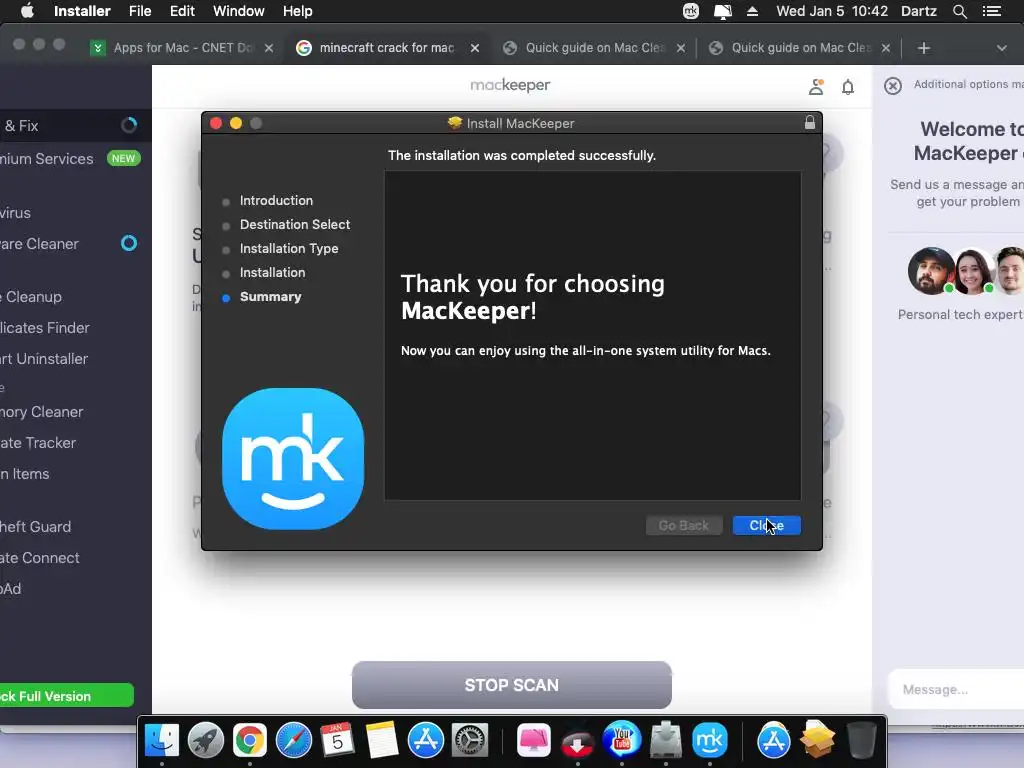Screen dimensions: 1024x768
Task: Open the screen mirroring display menu bar icon
Action: click(x=722, y=11)
